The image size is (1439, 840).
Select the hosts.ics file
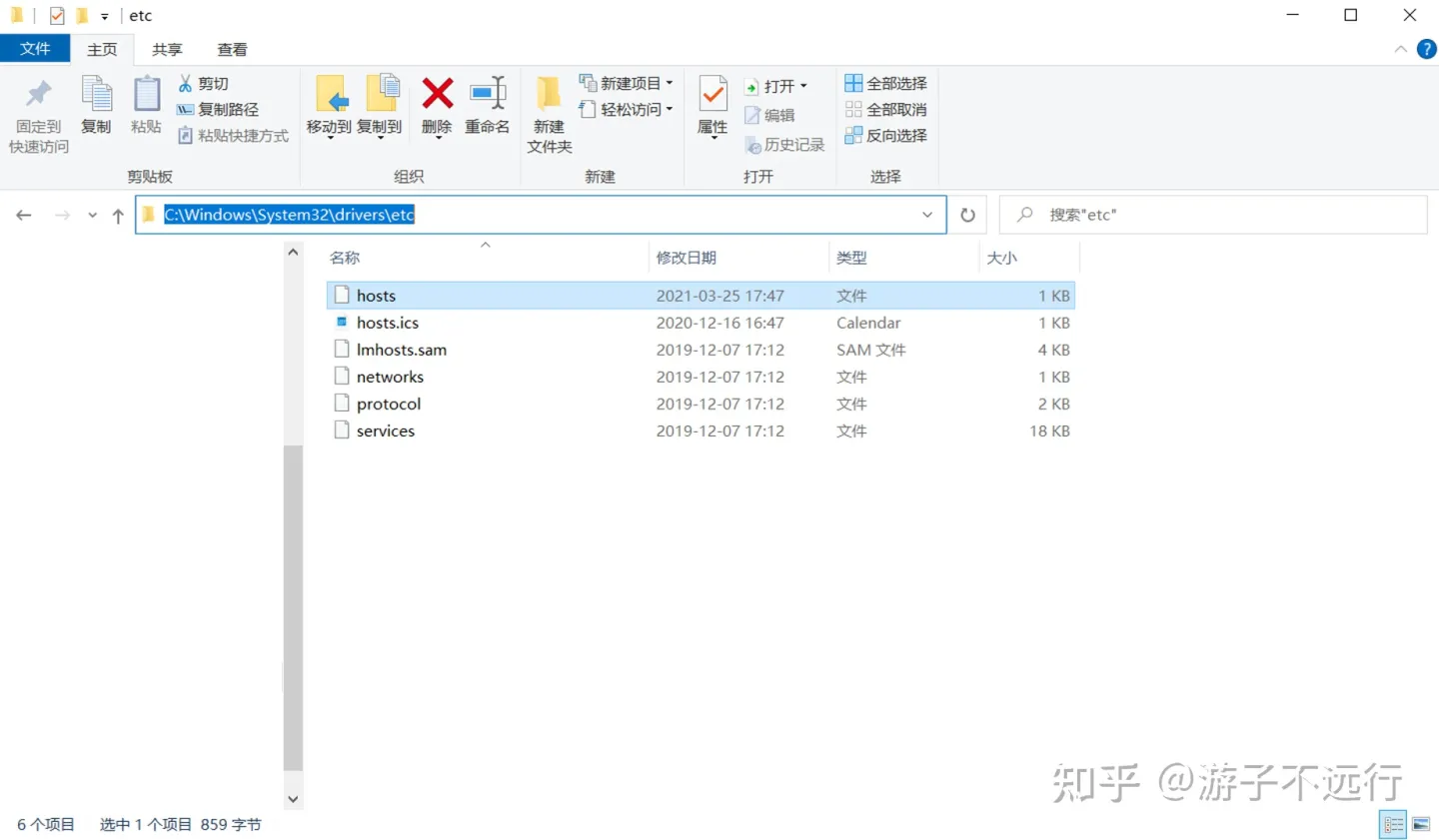pyautogui.click(x=701, y=323)
